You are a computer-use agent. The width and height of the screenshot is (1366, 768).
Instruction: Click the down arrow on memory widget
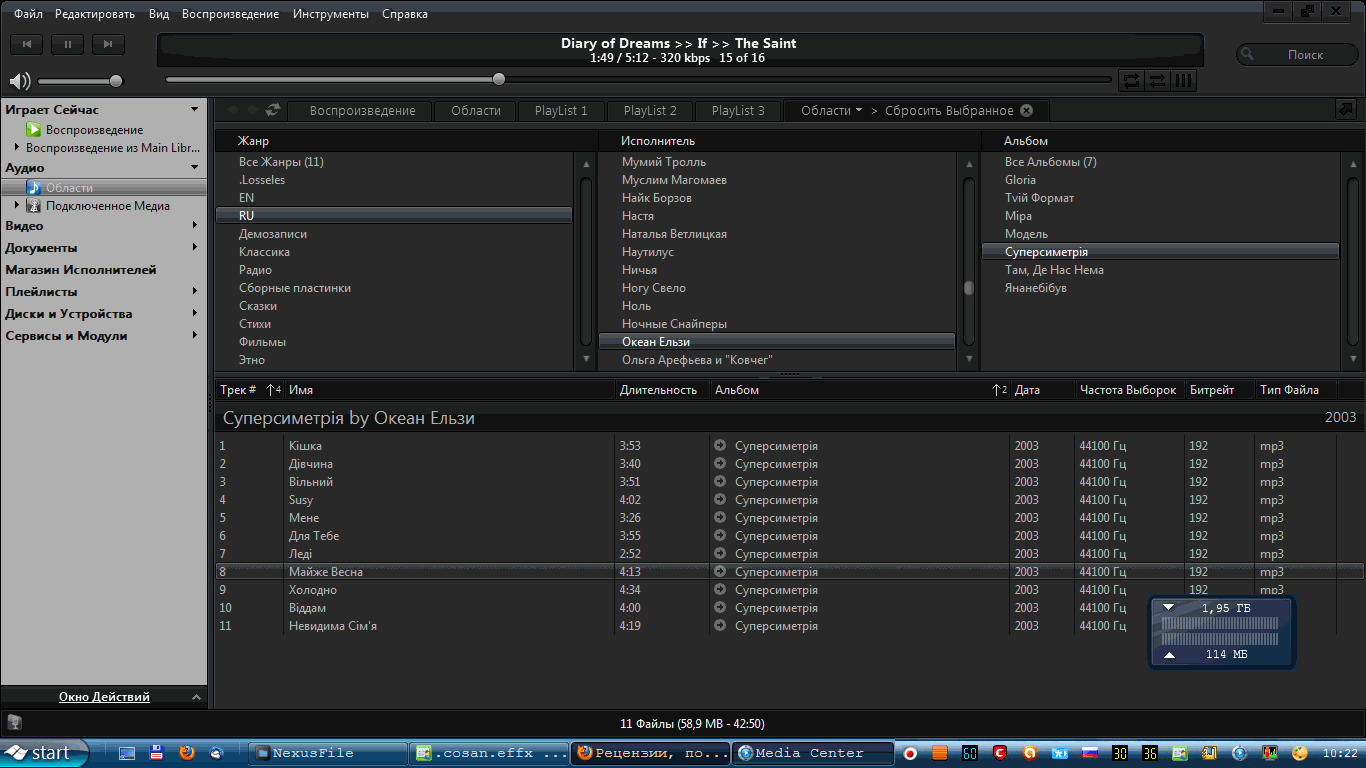pos(1168,607)
